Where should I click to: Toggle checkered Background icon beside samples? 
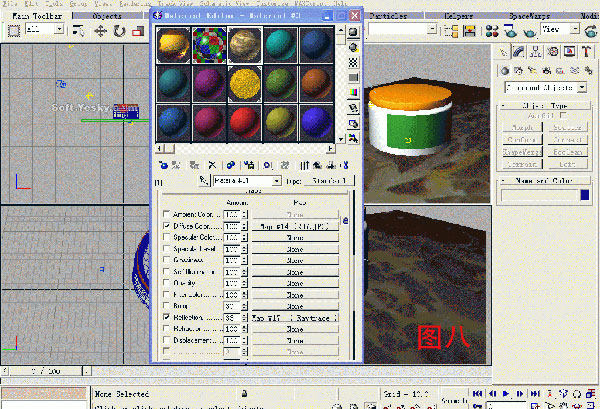pyautogui.click(x=353, y=62)
